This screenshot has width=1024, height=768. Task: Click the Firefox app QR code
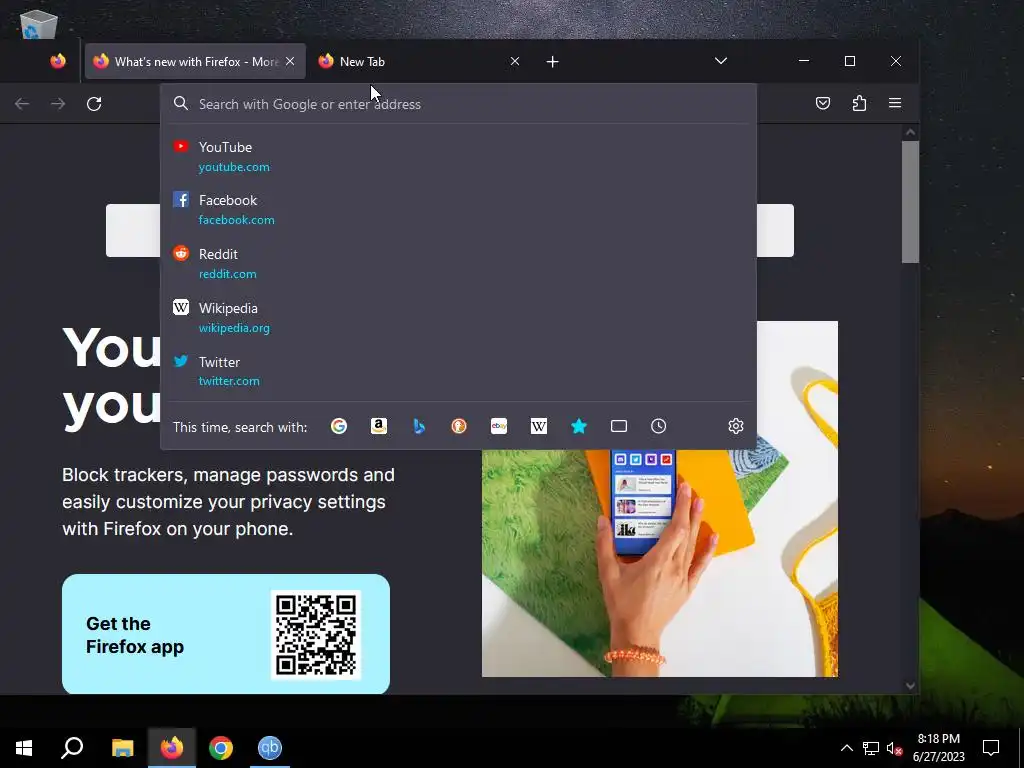pos(316,635)
